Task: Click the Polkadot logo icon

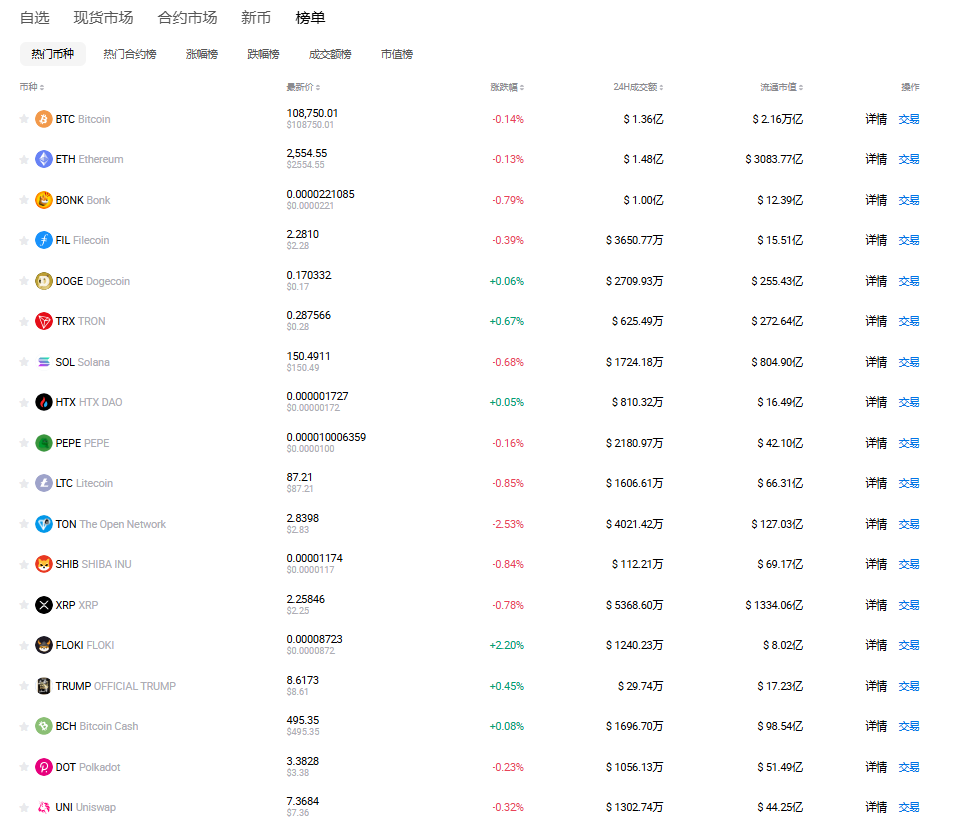Action: click(x=44, y=767)
